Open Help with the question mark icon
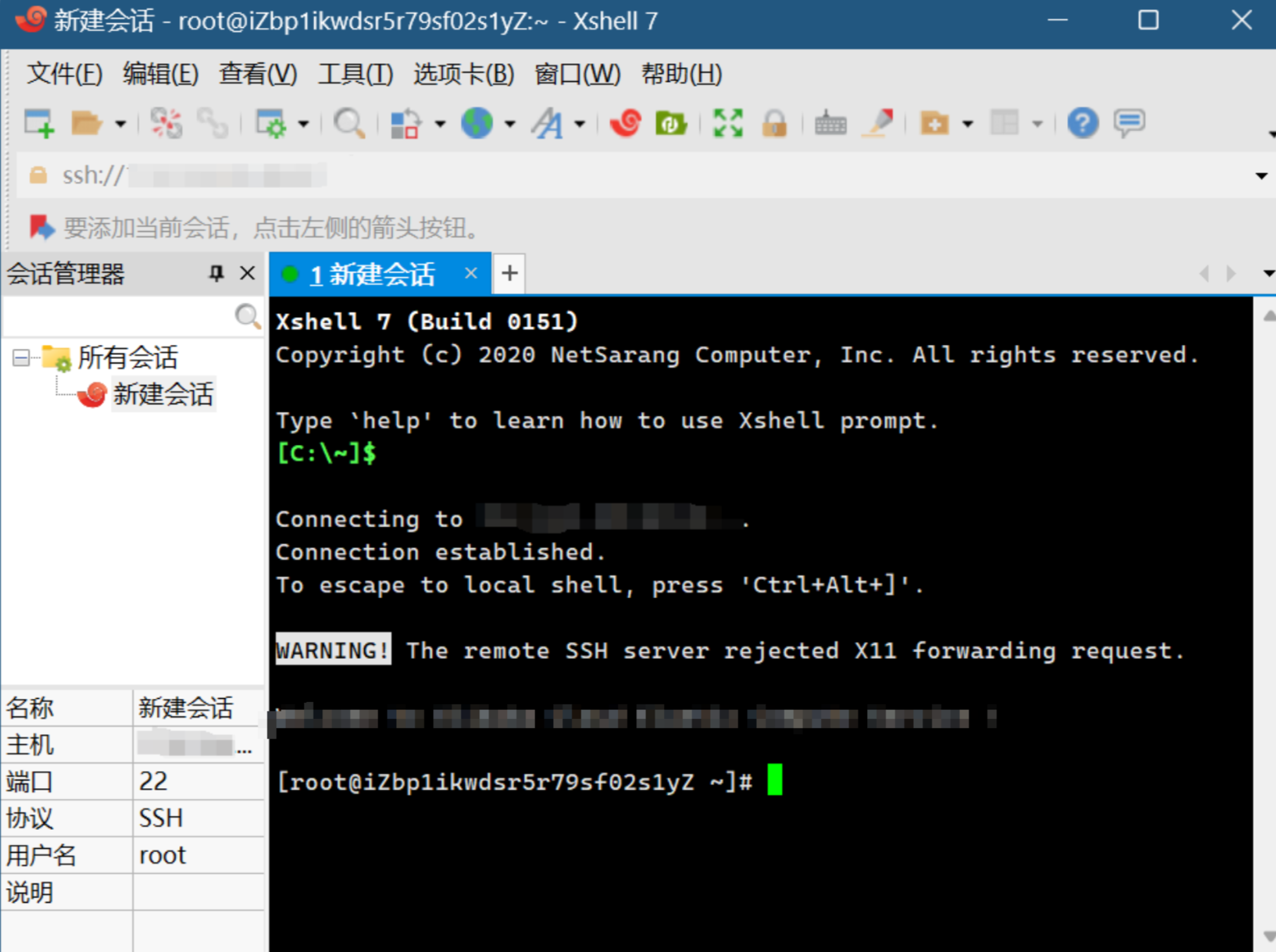Screen dimensions: 1276x952 (x=1083, y=123)
